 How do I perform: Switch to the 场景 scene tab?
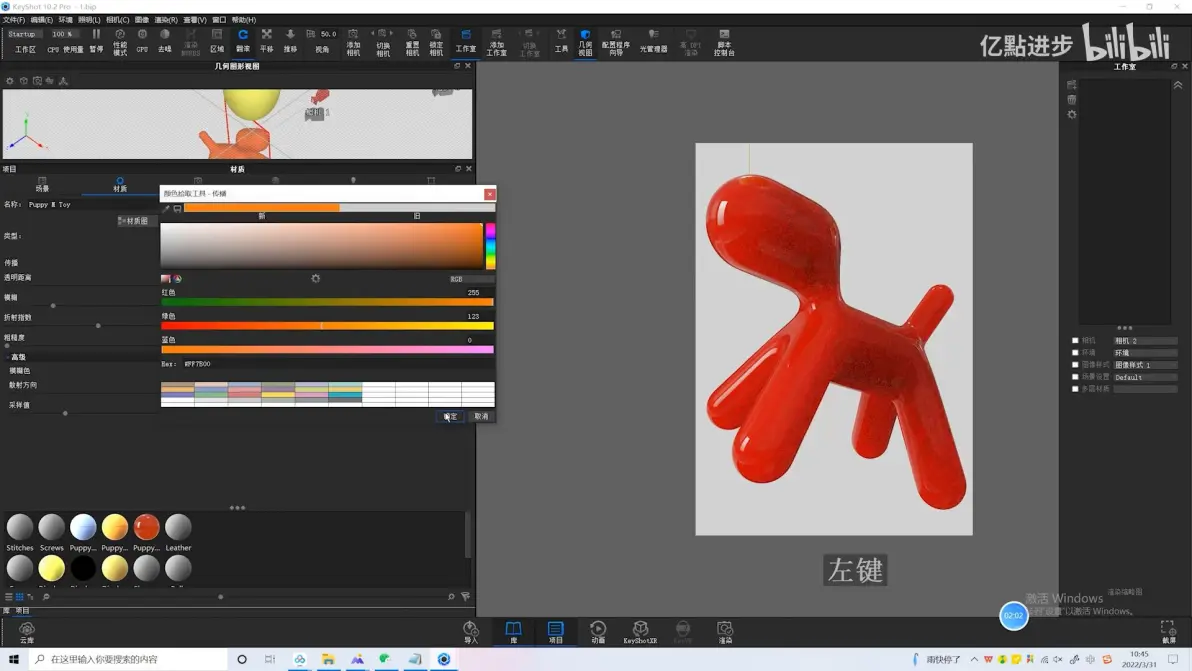[42, 185]
